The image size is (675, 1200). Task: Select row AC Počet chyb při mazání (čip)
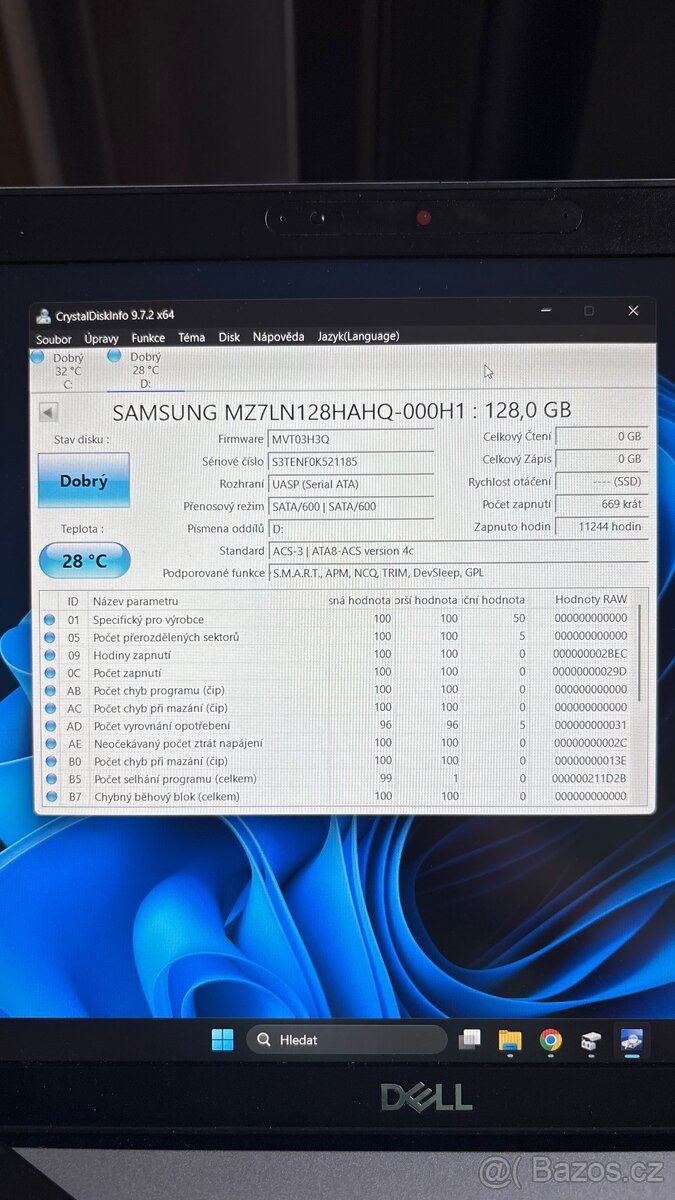pyautogui.click(x=338, y=708)
